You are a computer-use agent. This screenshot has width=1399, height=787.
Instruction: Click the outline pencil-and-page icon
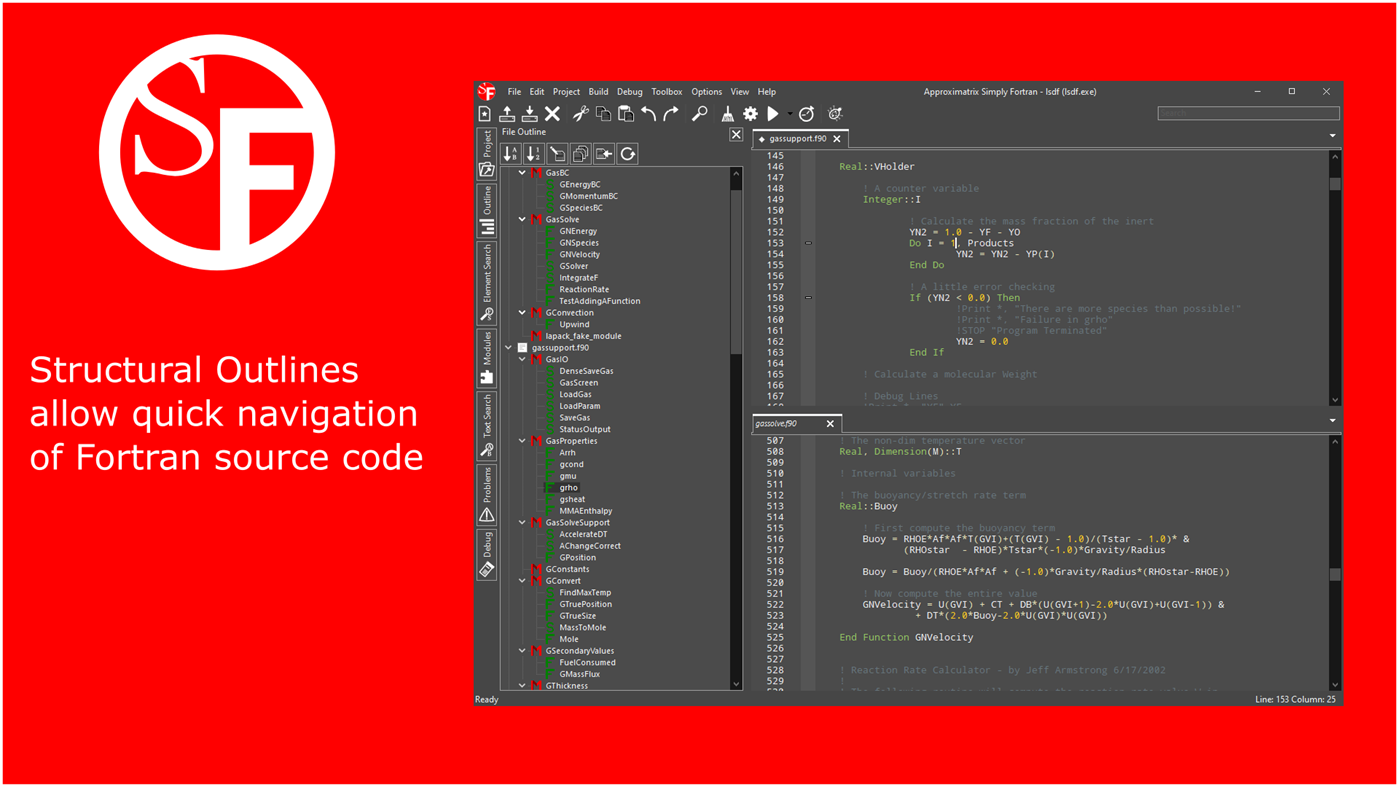557,153
